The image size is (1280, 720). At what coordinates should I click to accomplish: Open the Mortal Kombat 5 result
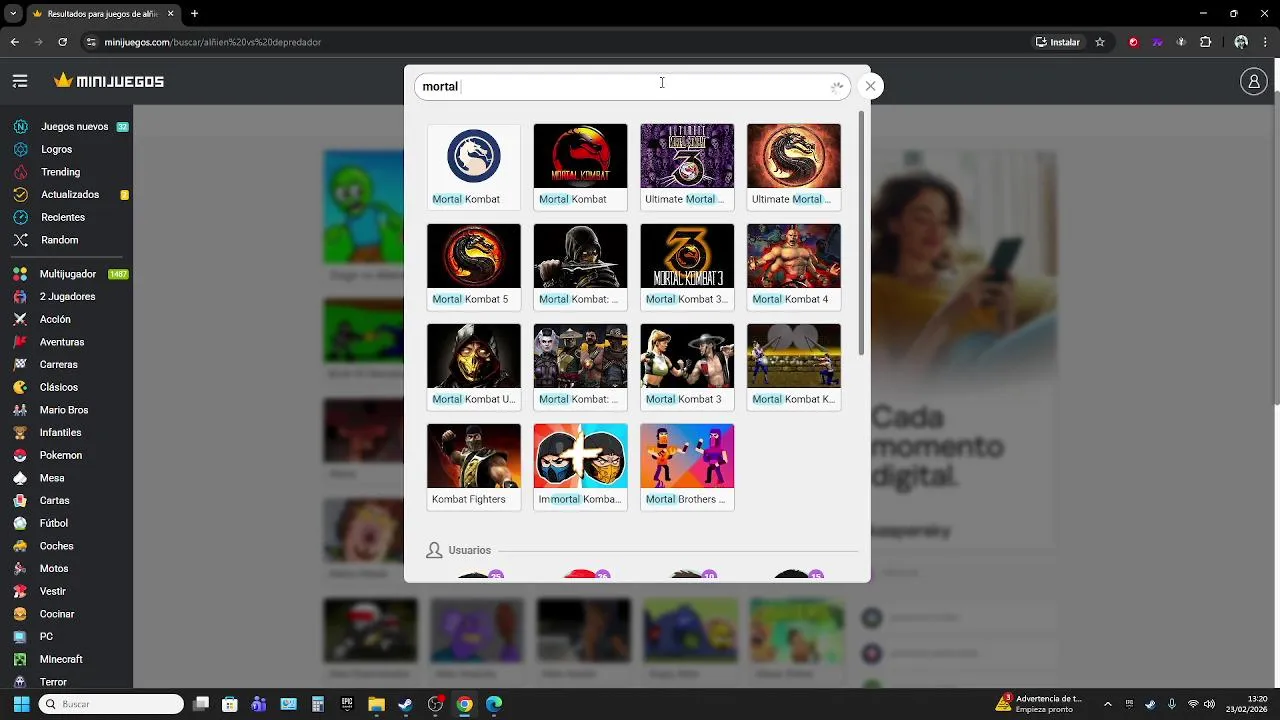[474, 266]
